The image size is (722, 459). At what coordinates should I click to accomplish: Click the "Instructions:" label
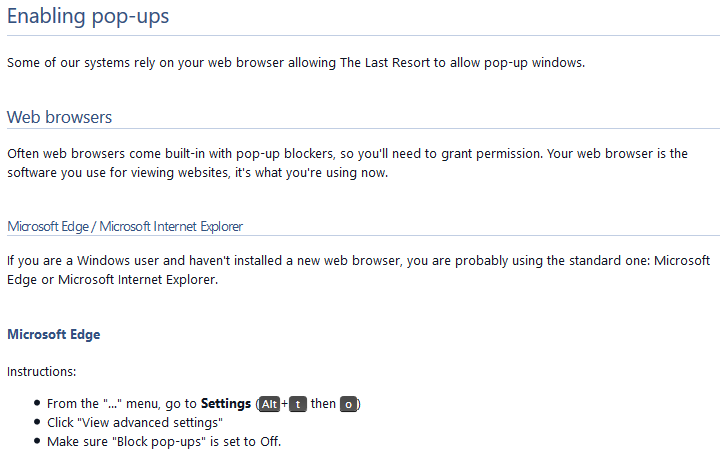click(41, 371)
